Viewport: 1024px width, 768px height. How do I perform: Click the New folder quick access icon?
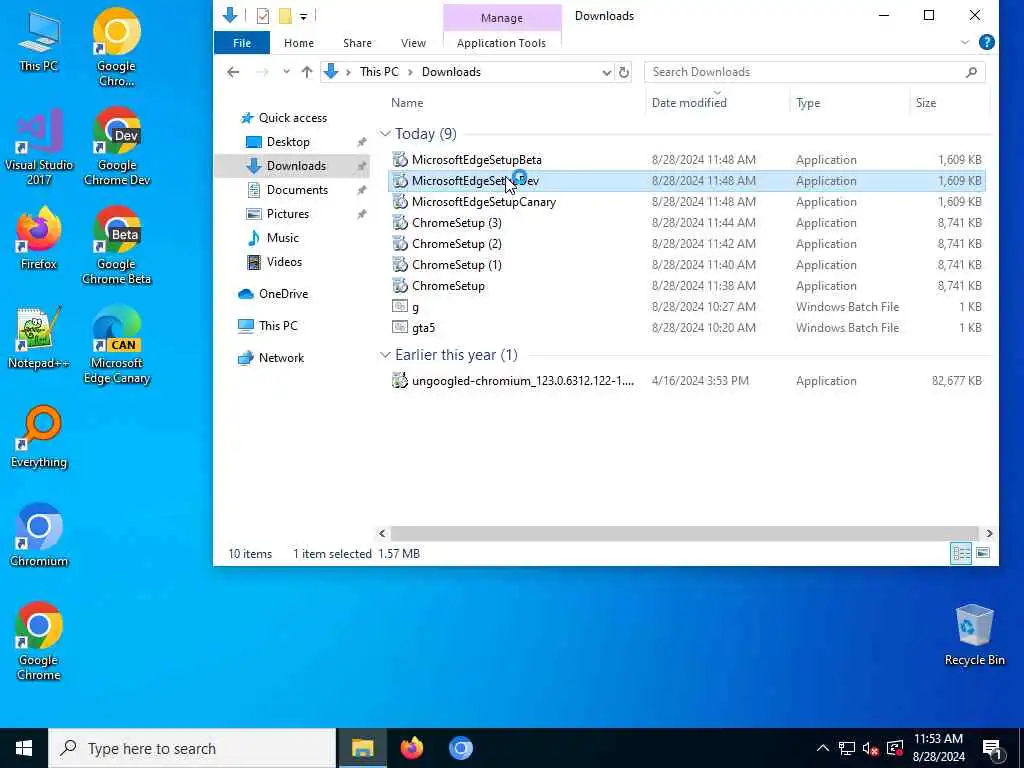point(285,16)
